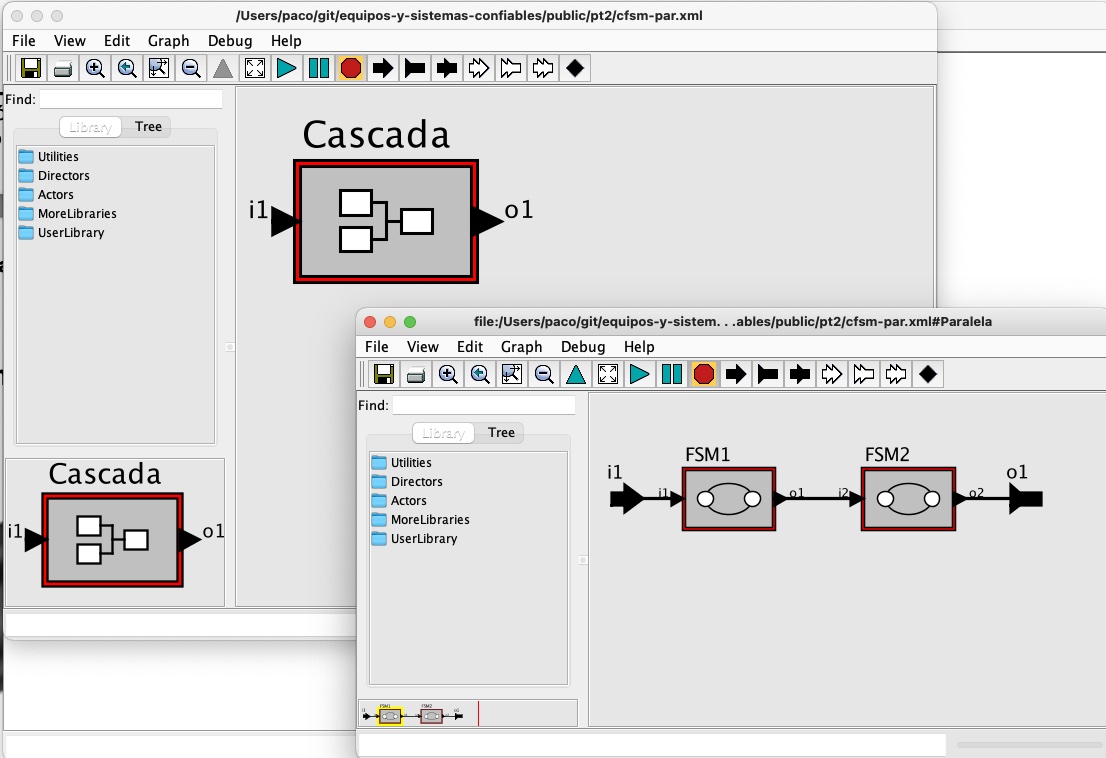Add an input multiport in the back window
Image resolution: width=1106 pixels, height=758 pixels.
[x=479, y=68]
